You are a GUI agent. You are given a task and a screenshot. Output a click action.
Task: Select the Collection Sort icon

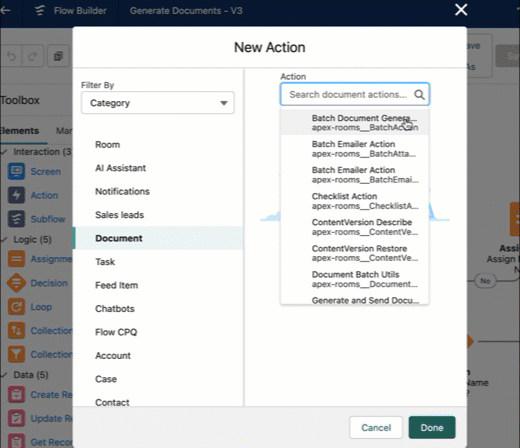coord(16,330)
